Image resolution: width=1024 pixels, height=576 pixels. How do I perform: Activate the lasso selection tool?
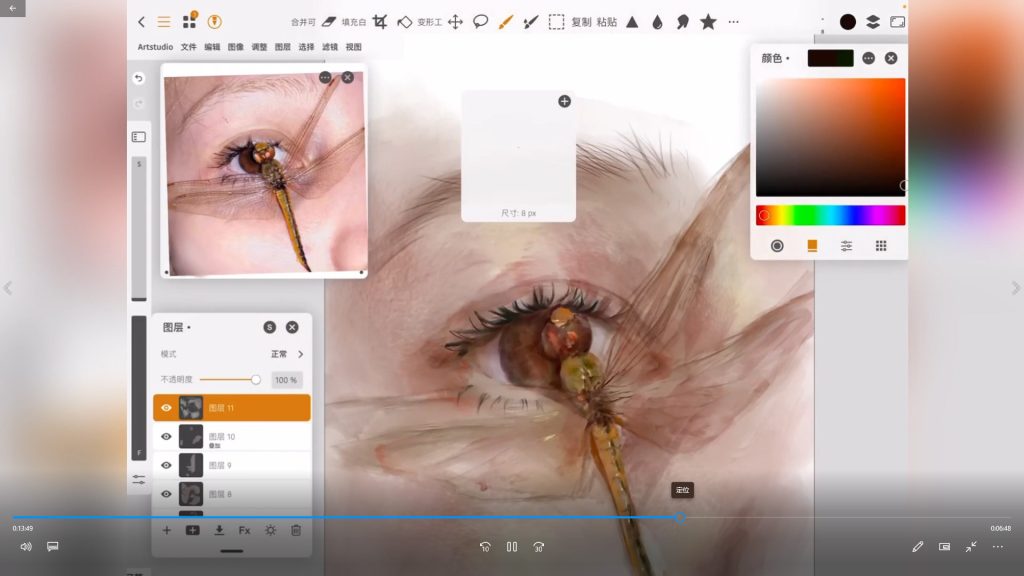tap(480, 22)
